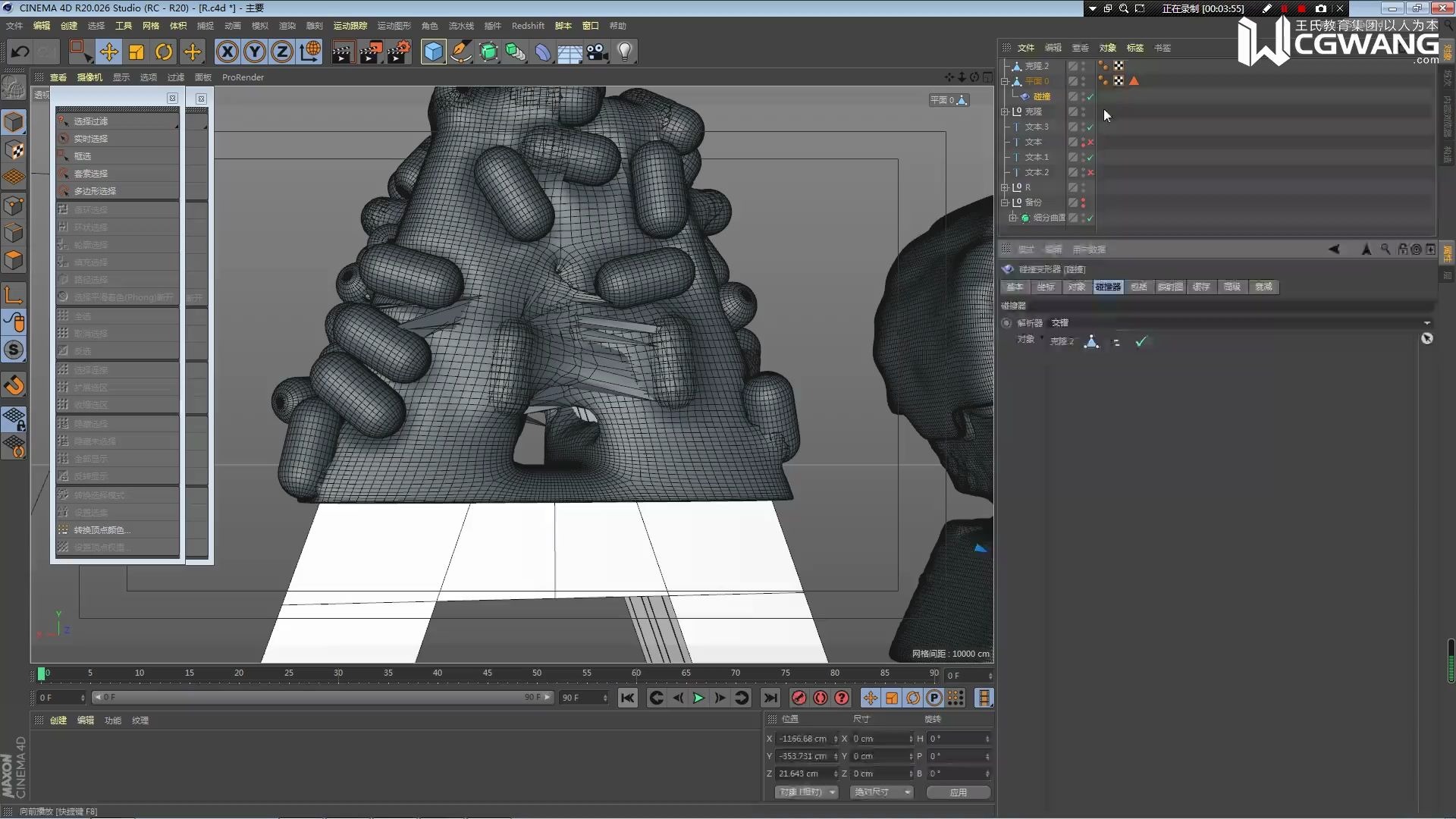Click the Record Active Objects button

pos(799,698)
